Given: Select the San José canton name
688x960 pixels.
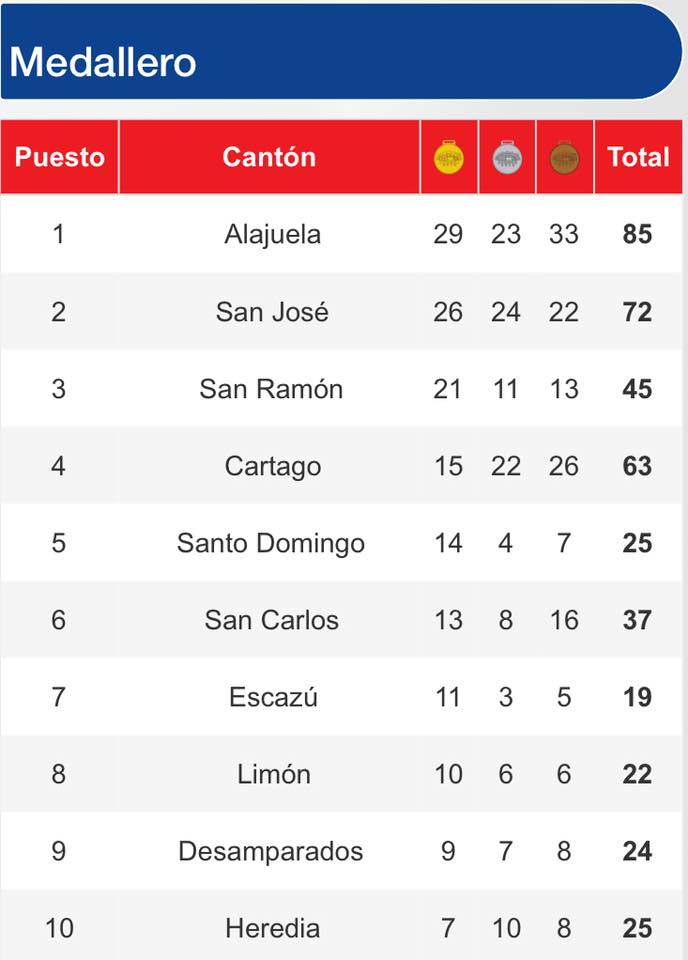Looking at the screenshot, I should (272, 312).
